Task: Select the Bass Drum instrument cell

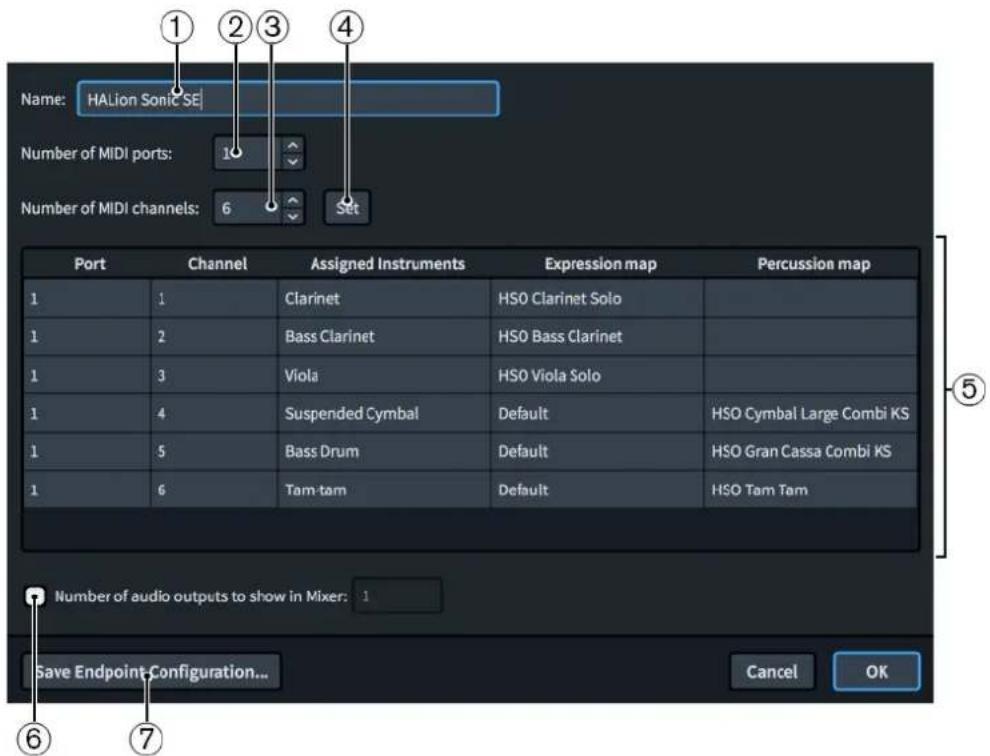Action: (x=384, y=451)
